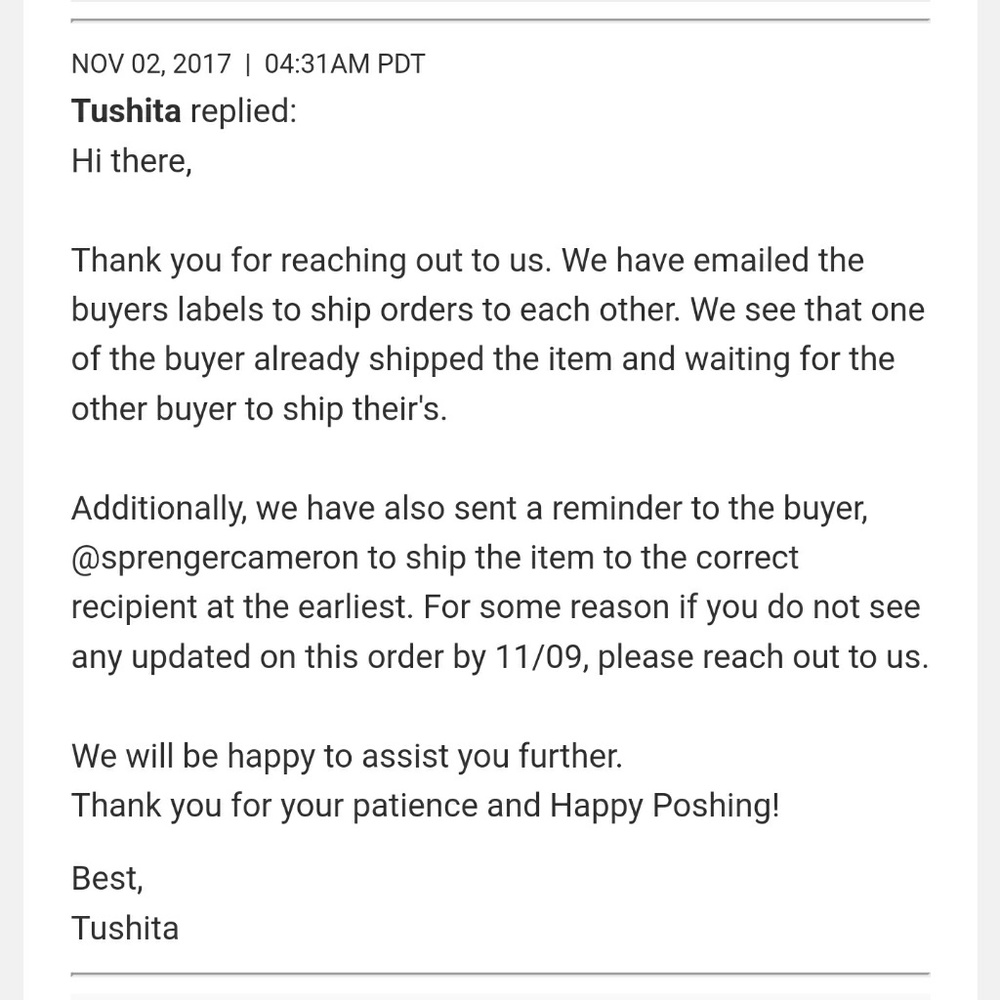Click the "Best," sign-off line
Screen dimensions: 1000x1000
click(107, 878)
